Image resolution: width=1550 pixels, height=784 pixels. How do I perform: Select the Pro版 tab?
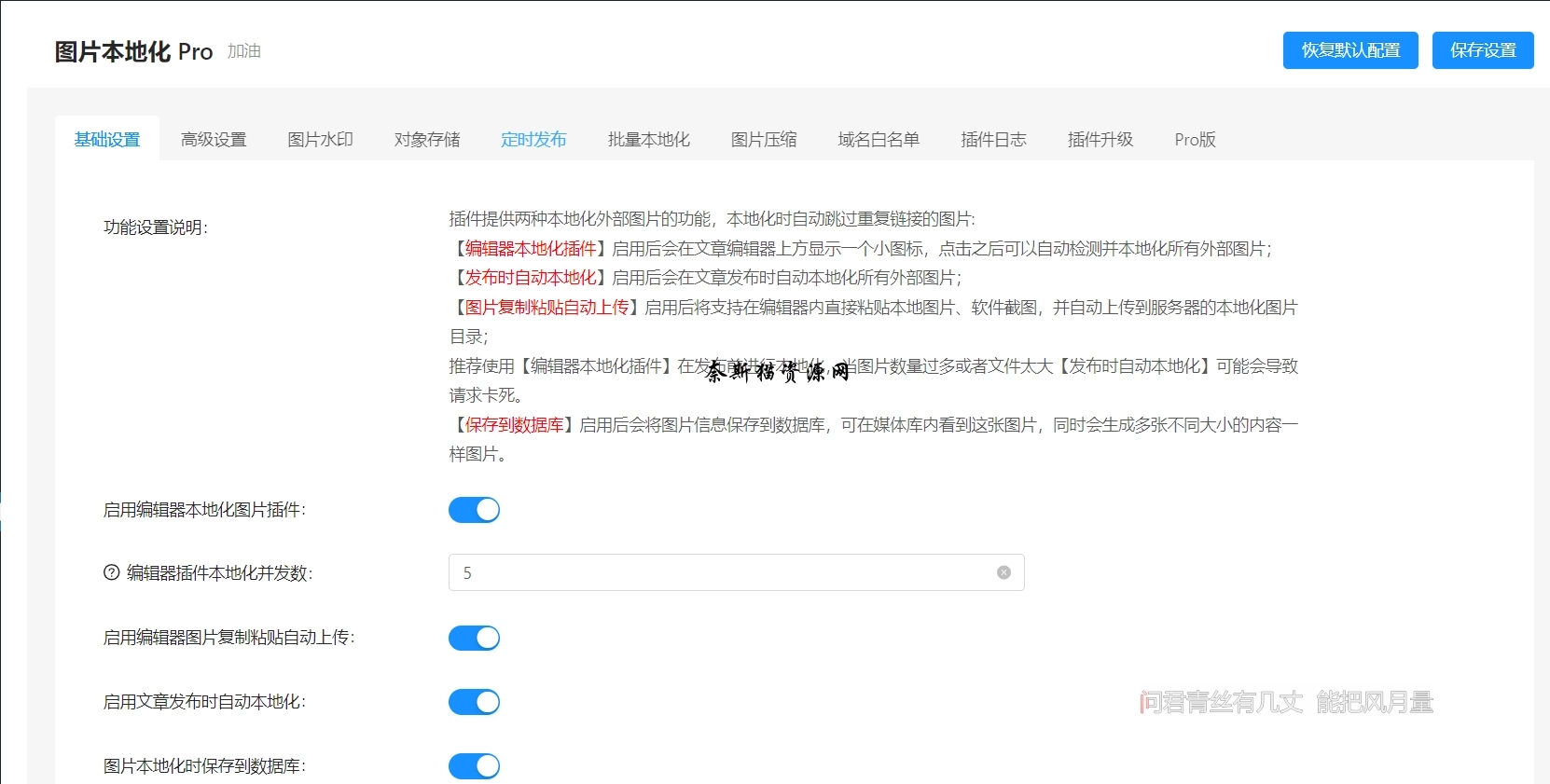1195,140
